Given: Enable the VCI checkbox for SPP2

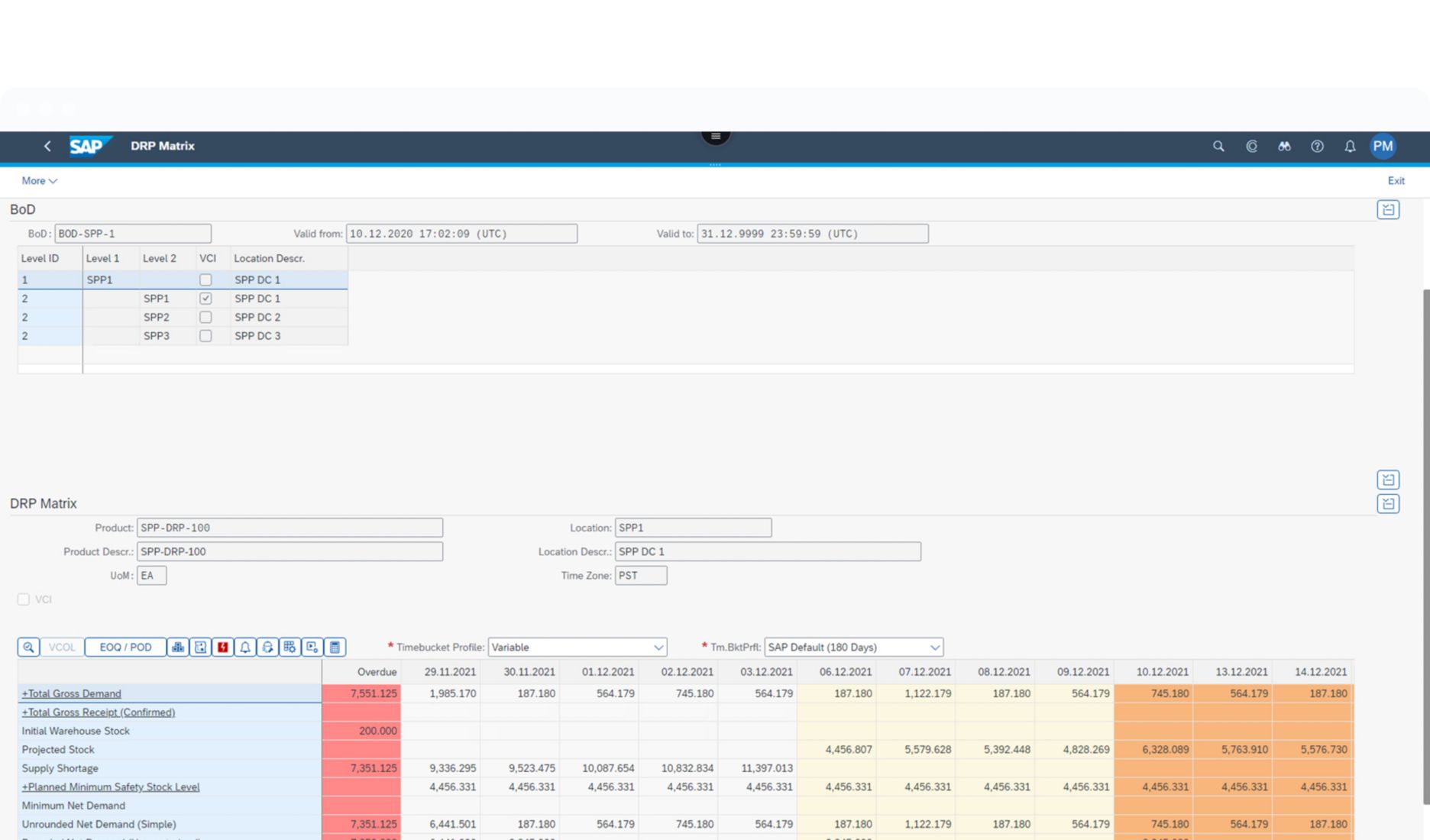Looking at the screenshot, I should pos(205,317).
